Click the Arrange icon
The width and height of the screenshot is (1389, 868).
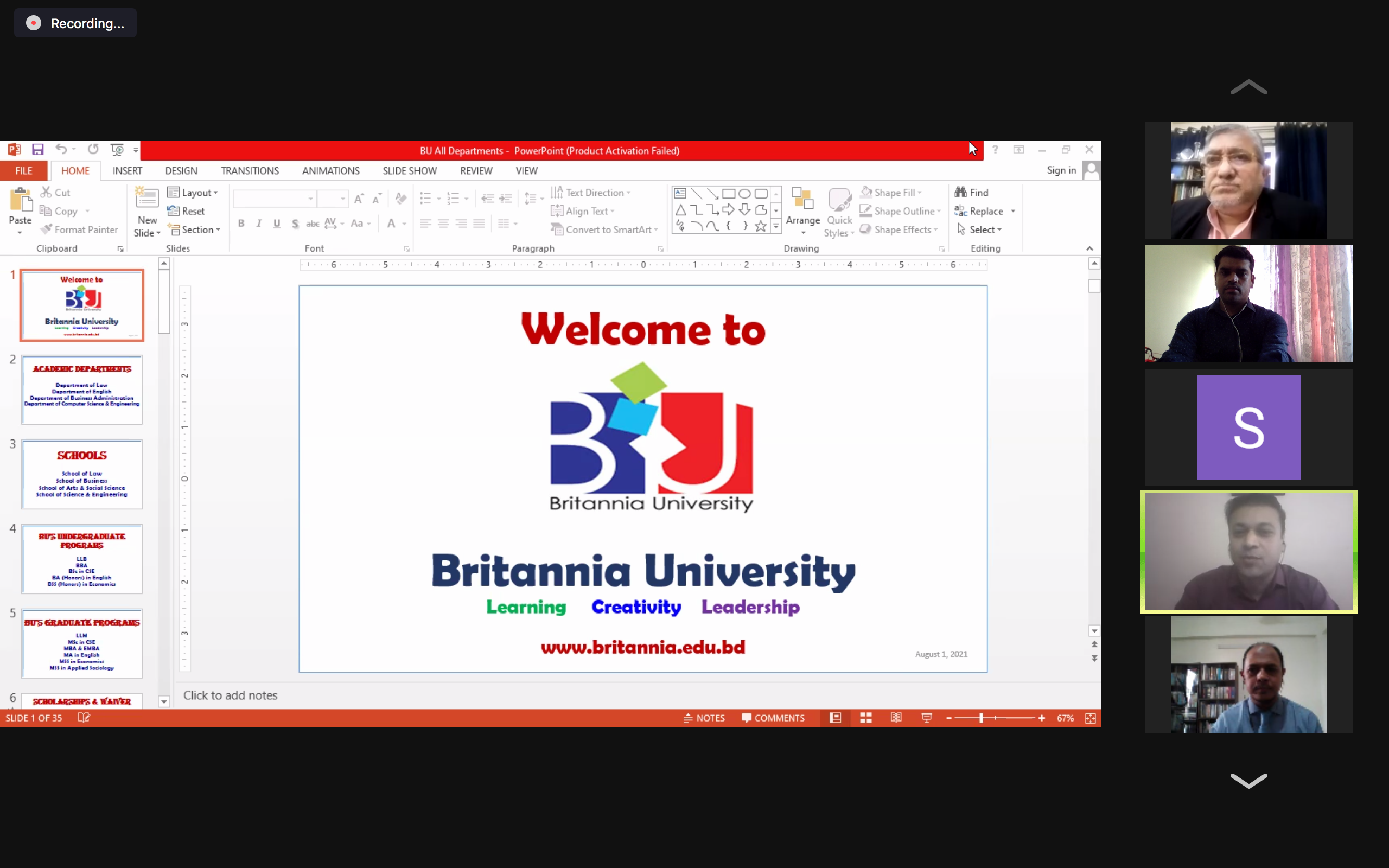tap(802, 199)
